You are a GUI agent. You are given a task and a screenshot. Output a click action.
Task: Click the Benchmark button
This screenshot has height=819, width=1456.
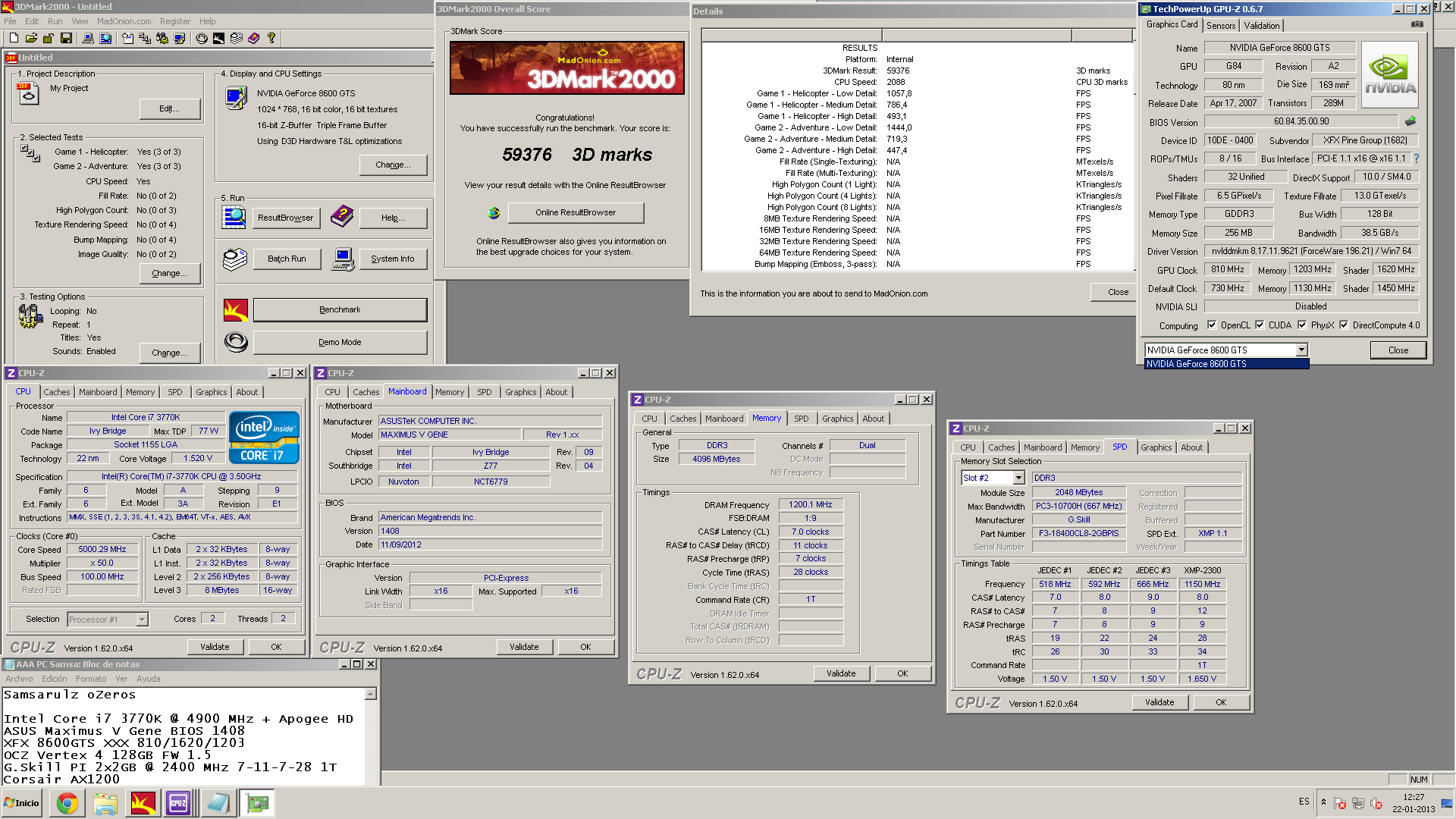point(340,309)
